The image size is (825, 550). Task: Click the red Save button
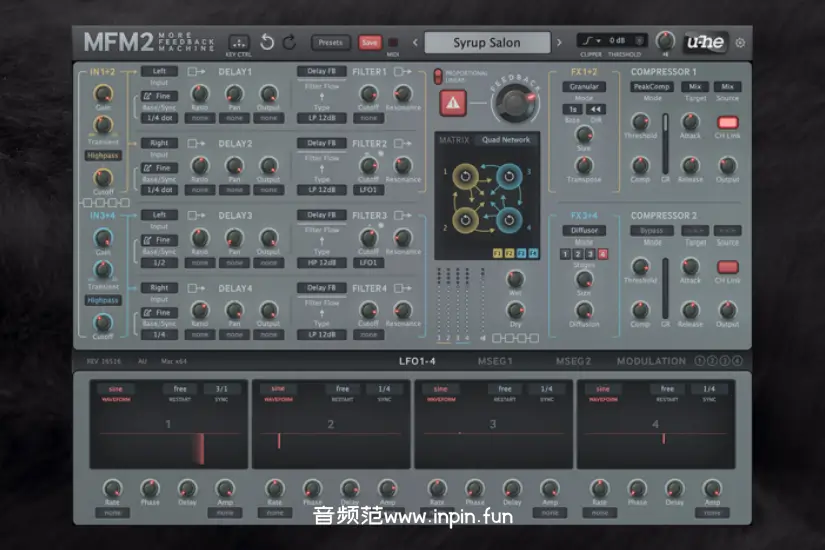click(x=369, y=42)
